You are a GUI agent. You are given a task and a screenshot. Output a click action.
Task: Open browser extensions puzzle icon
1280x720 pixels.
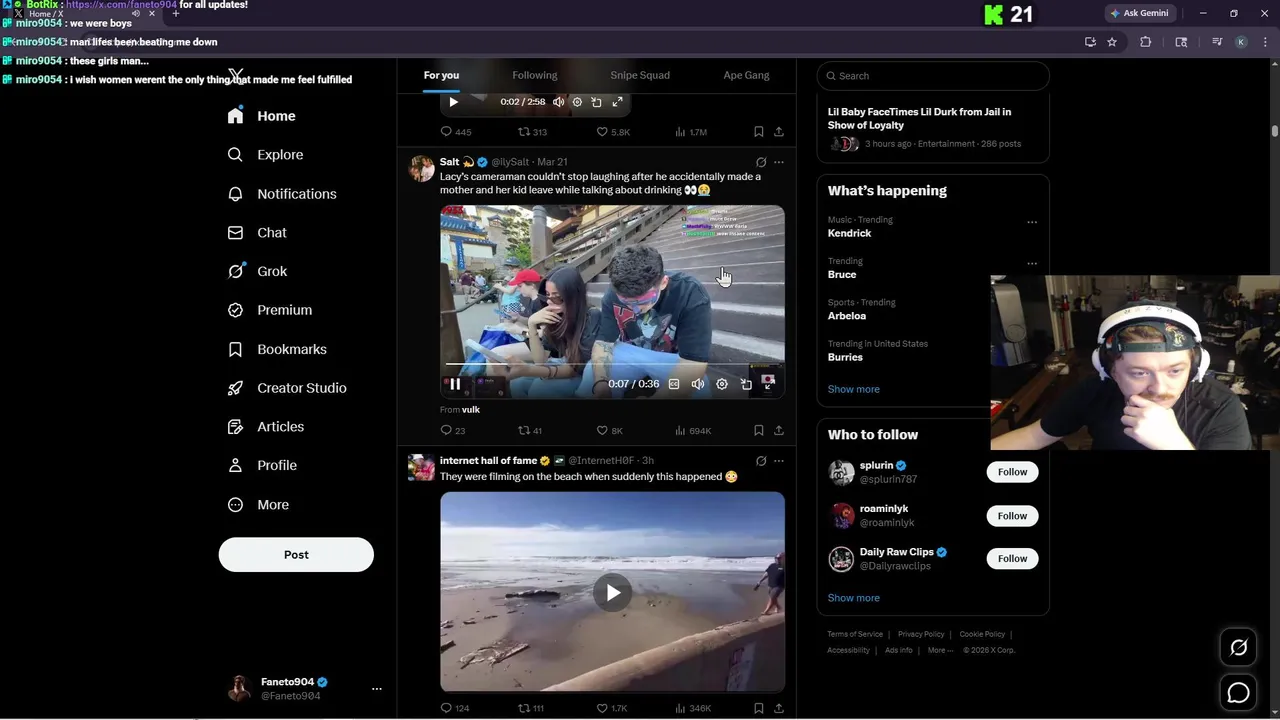point(1146,42)
